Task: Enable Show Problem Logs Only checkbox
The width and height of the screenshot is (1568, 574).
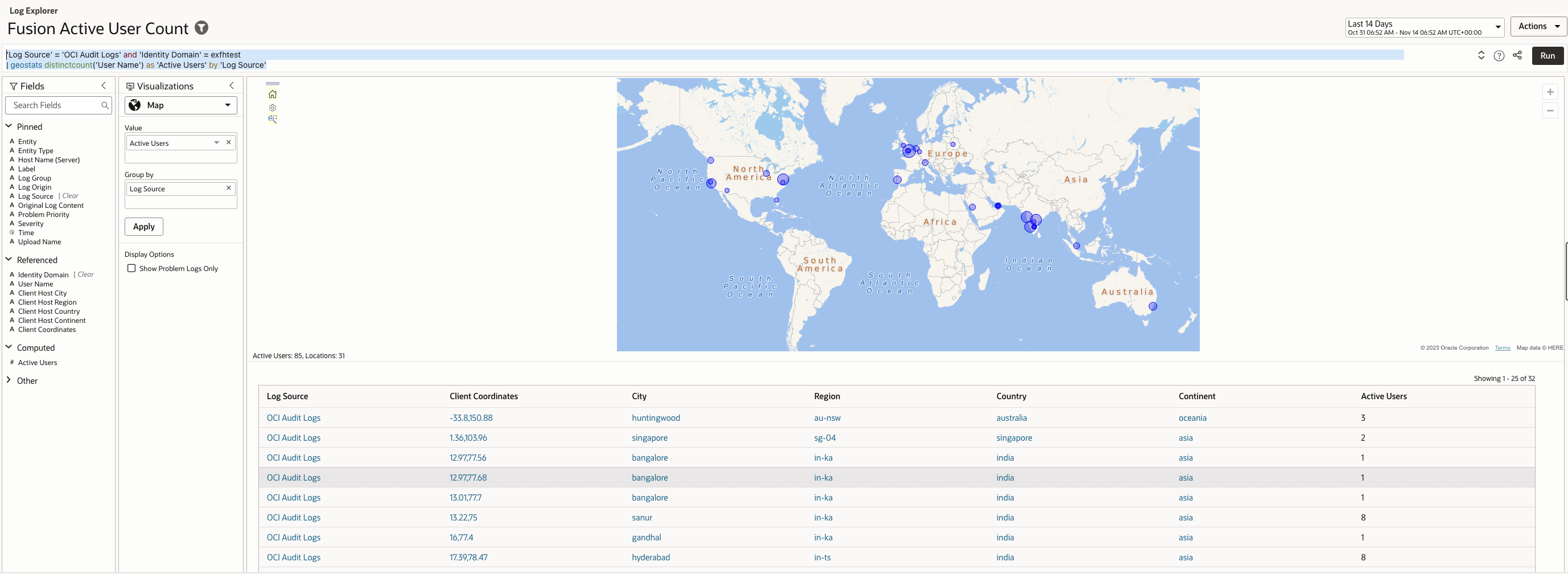Action: pos(131,268)
